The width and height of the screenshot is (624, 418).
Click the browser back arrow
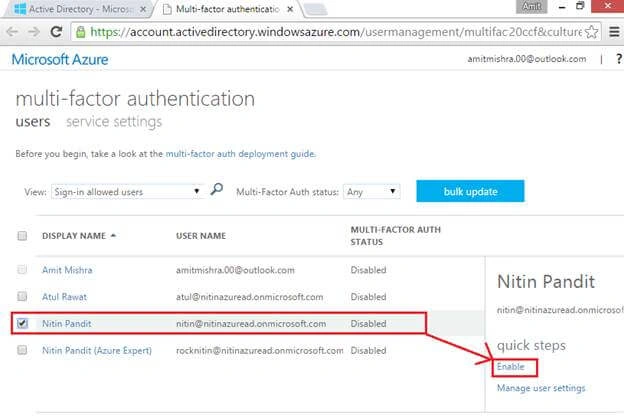click(x=12, y=32)
